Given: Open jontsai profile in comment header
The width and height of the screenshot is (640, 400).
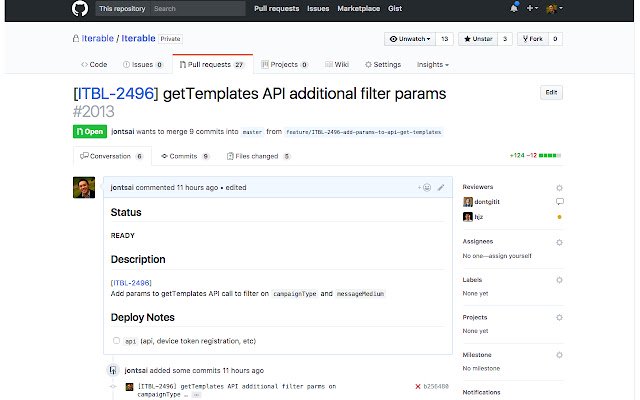Looking at the screenshot, I should (x=122, y=187).
